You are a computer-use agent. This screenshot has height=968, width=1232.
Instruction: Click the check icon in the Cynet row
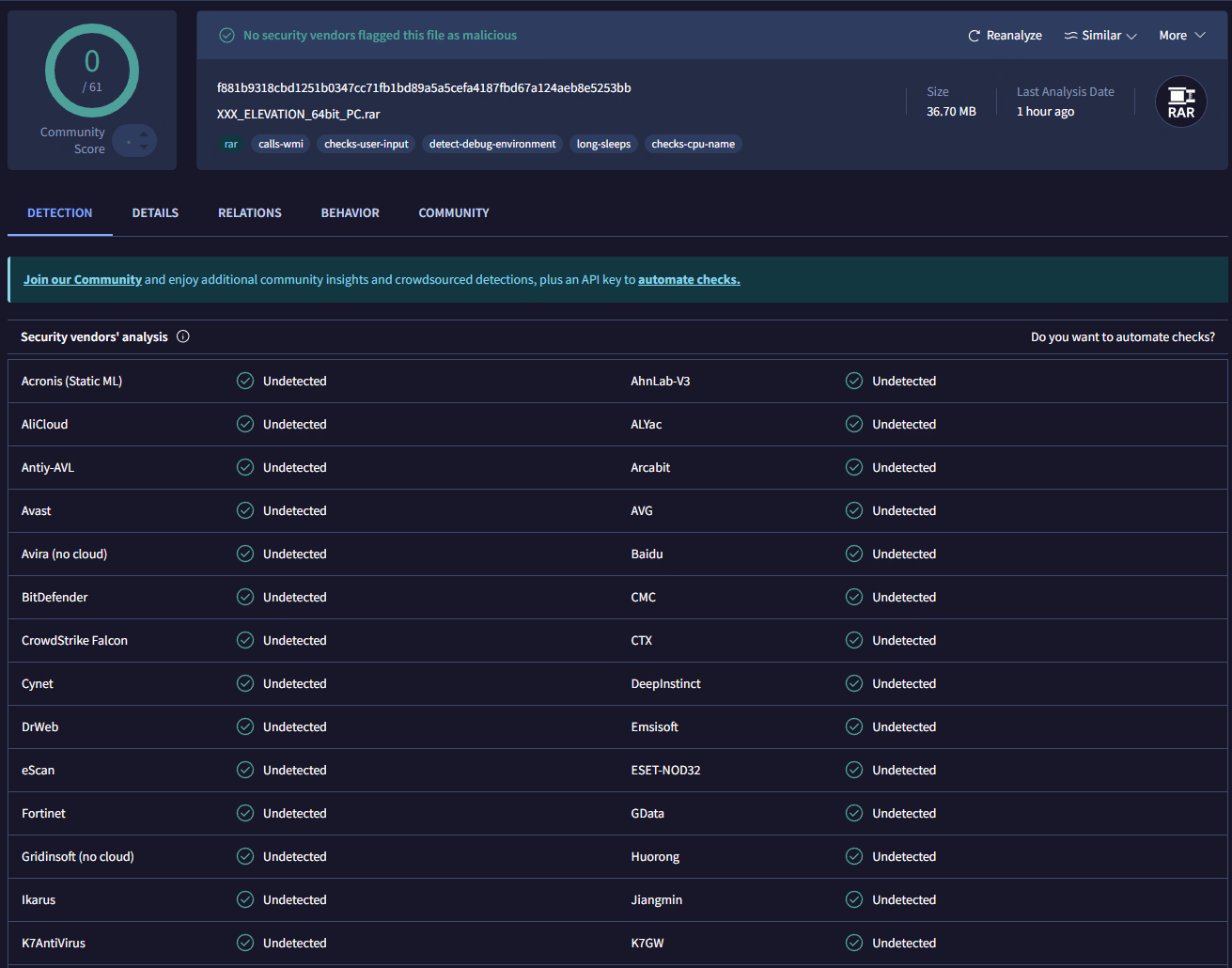click(x=245, y=683)
